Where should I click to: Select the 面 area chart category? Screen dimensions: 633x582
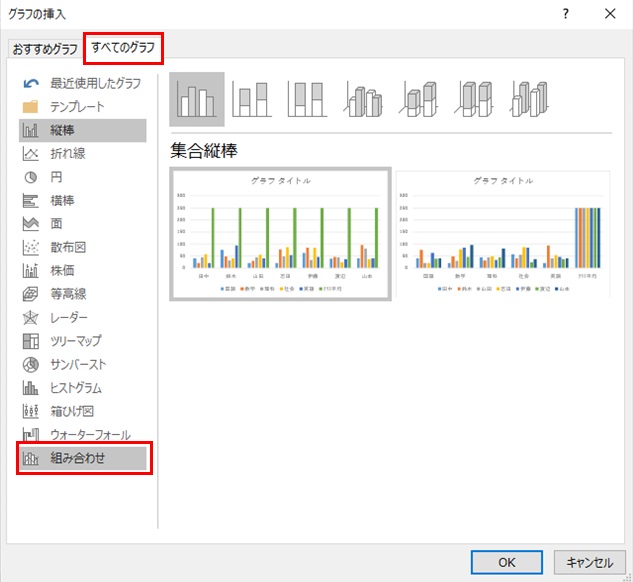82,224
